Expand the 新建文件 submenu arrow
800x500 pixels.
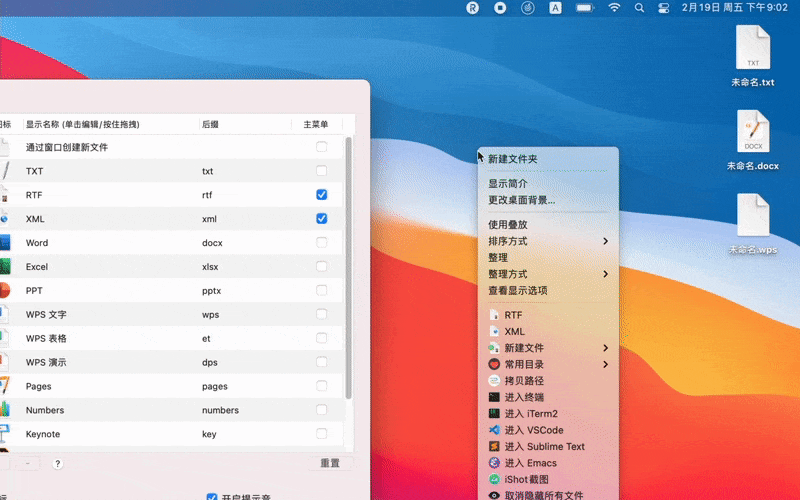tap(606, 348)
